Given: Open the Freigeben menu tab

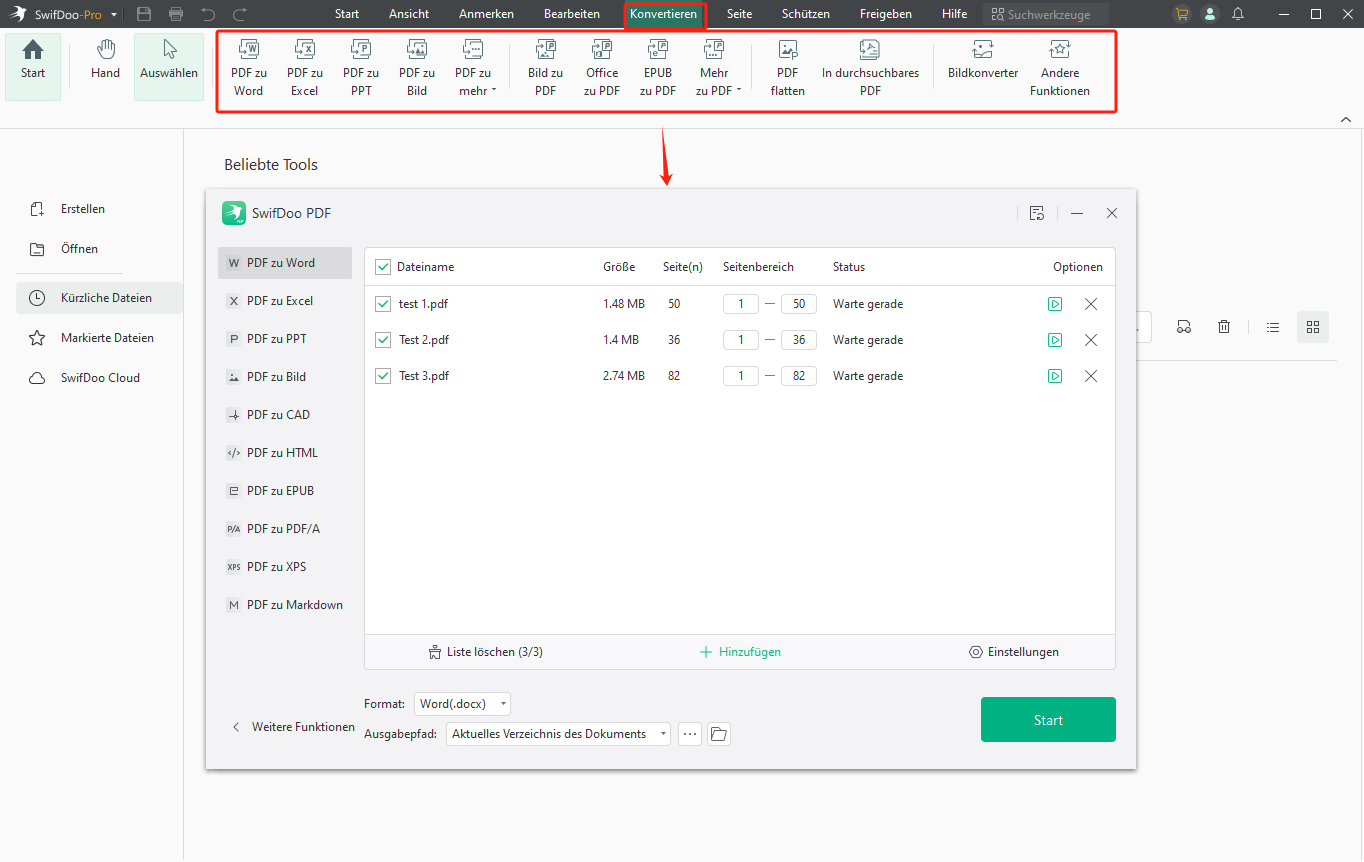Looking at the screenshot, I should tap(886, 14).
